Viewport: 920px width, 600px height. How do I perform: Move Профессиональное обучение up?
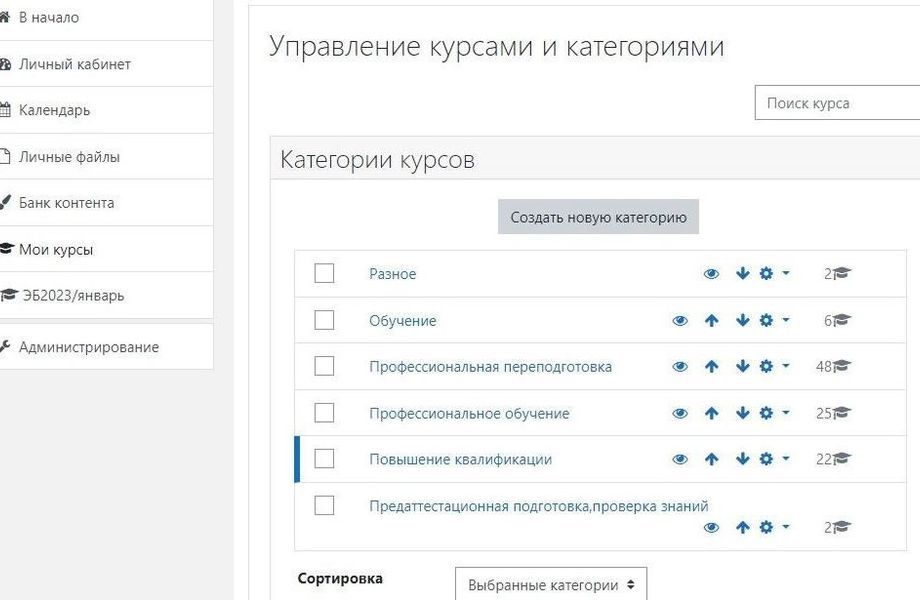pyautogui.click(x=712, y=413)
